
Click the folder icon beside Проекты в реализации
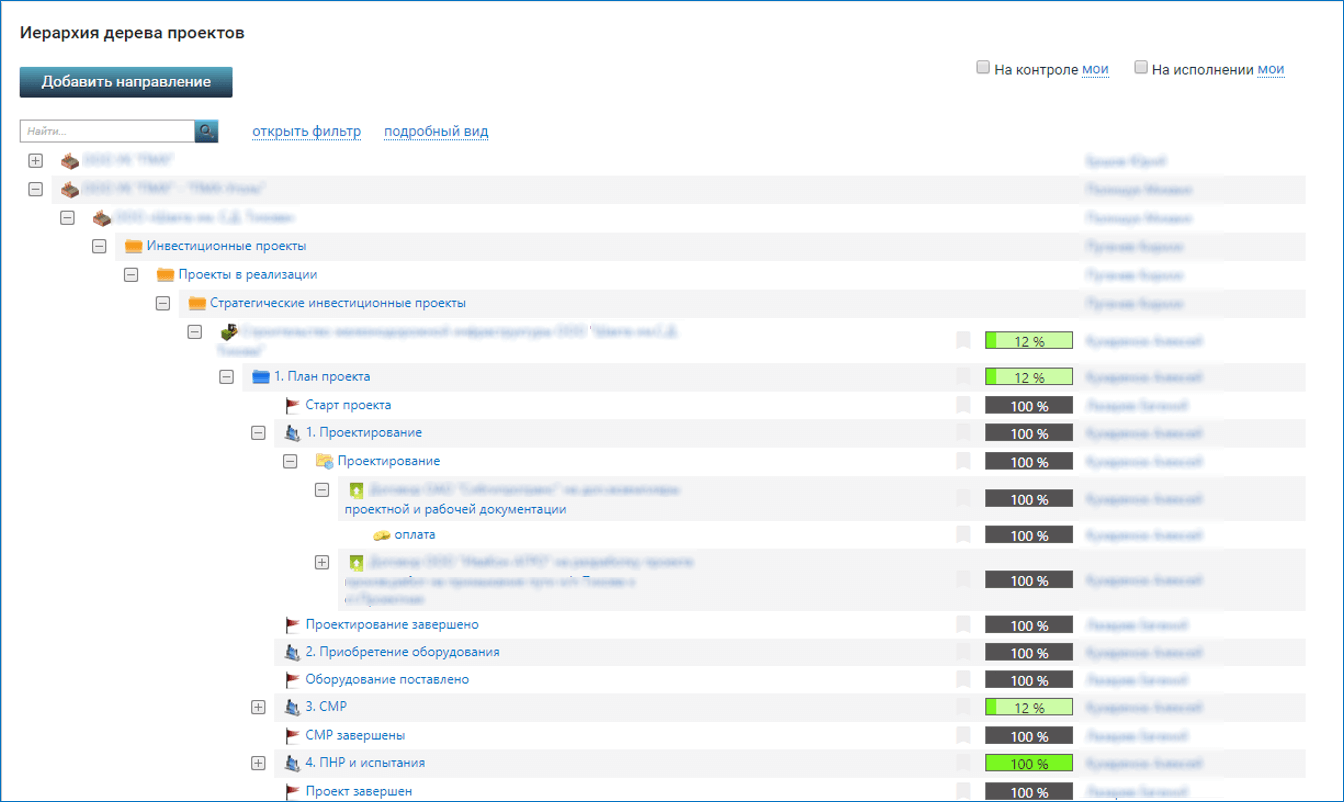[165, 275]
